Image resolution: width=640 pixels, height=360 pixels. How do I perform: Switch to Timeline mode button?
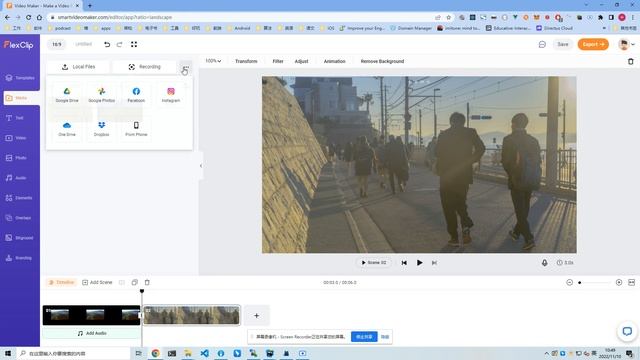(62, 282)
